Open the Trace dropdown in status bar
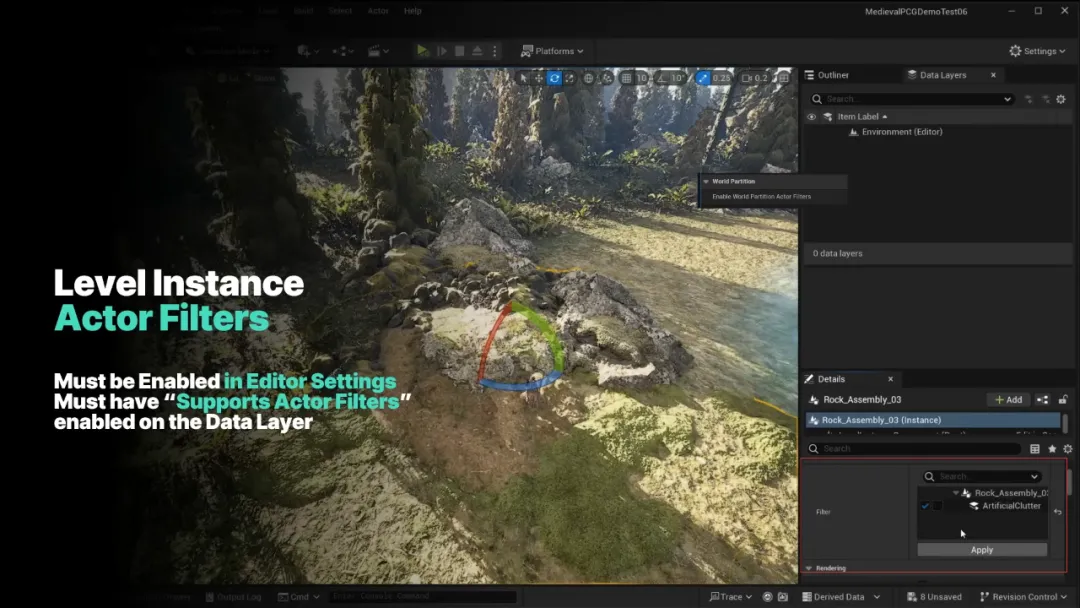This screenshot has height=608, width=1080. point(730,597)
